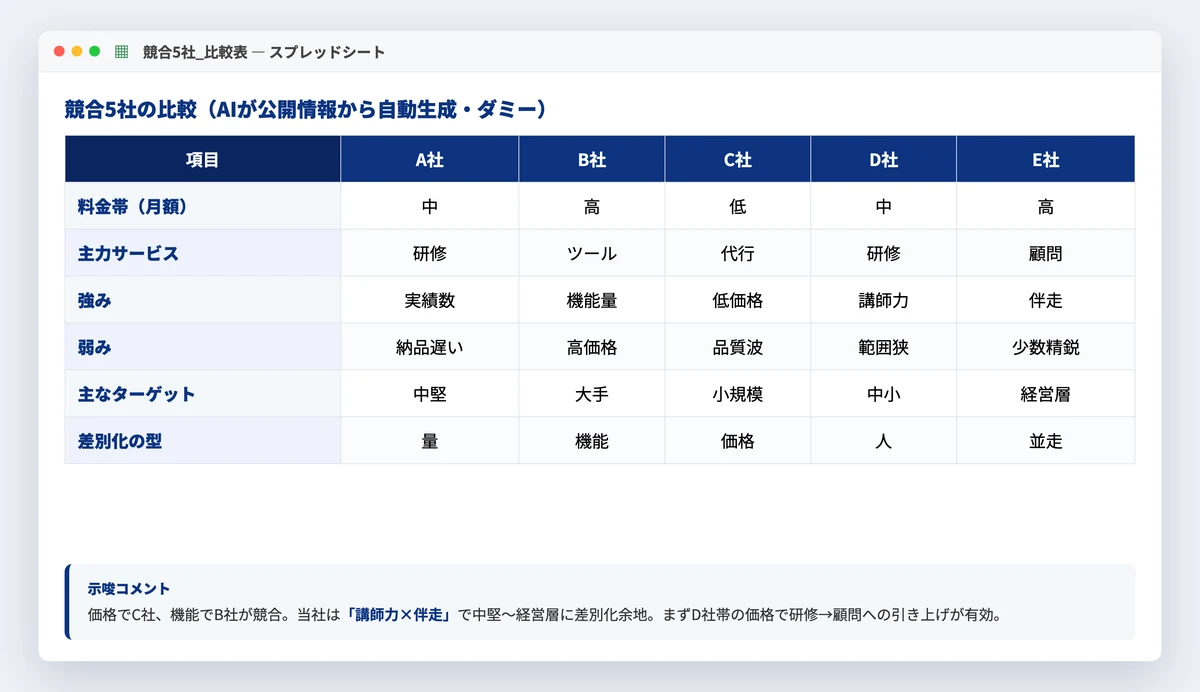The image size is (1200, 692).
Task: Select row label 主なターゲット
Action: click(203, 394)
